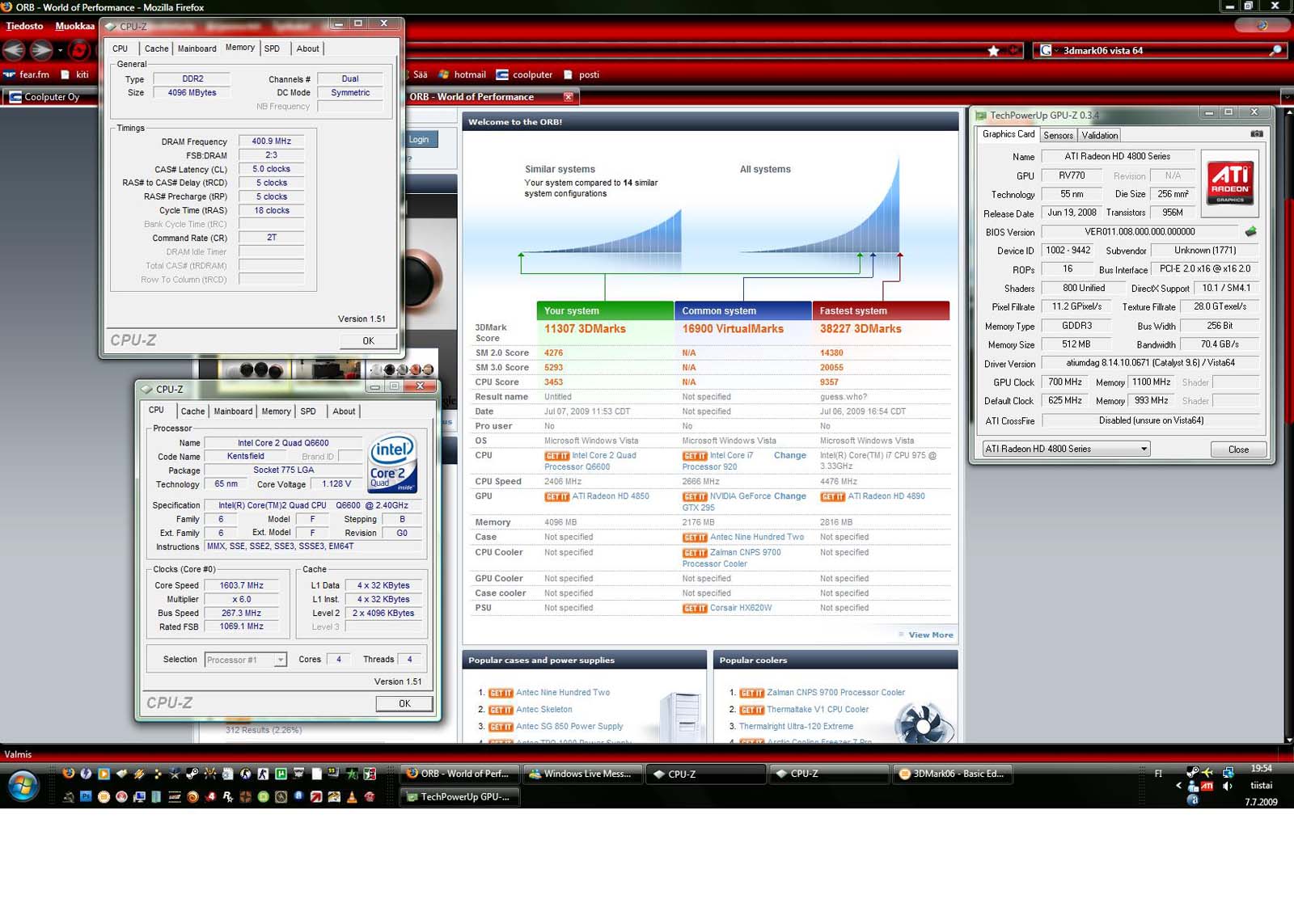1294x924 pixels.
Task: Launch VLC cone icon in quick launch
Action: (x=350, y=797)
